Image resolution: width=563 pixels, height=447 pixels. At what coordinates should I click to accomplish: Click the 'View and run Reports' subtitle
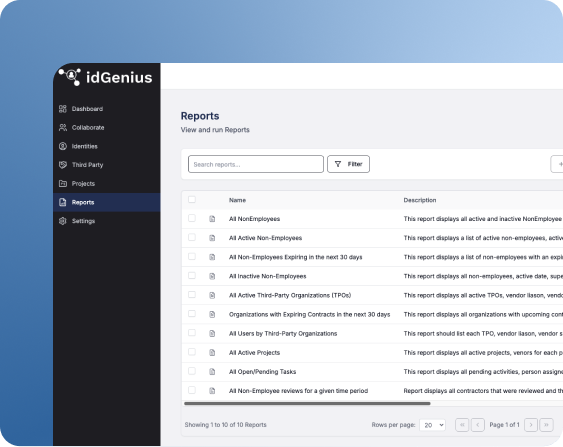[215, 130]
